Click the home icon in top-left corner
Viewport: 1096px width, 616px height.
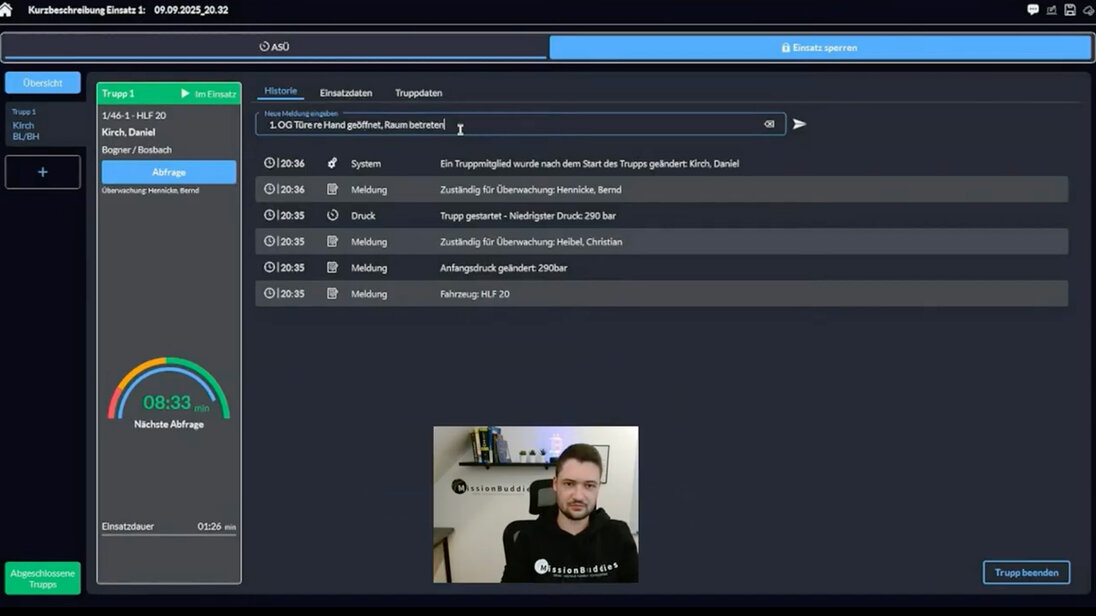click(x=6, y=10)
